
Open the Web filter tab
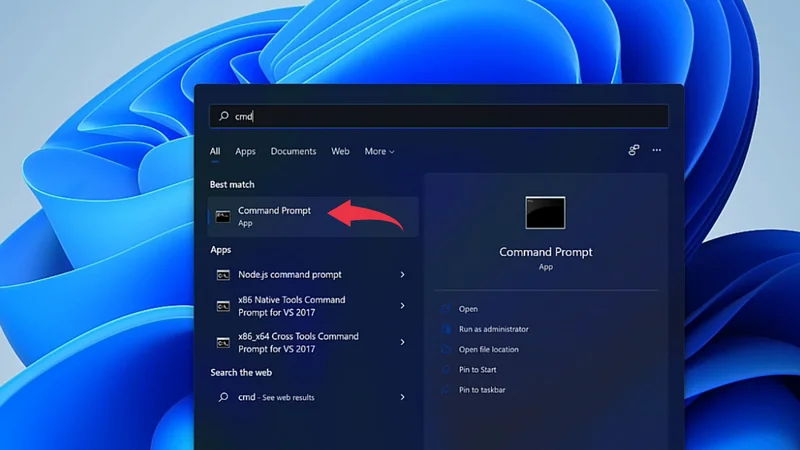tap(340, 152)
